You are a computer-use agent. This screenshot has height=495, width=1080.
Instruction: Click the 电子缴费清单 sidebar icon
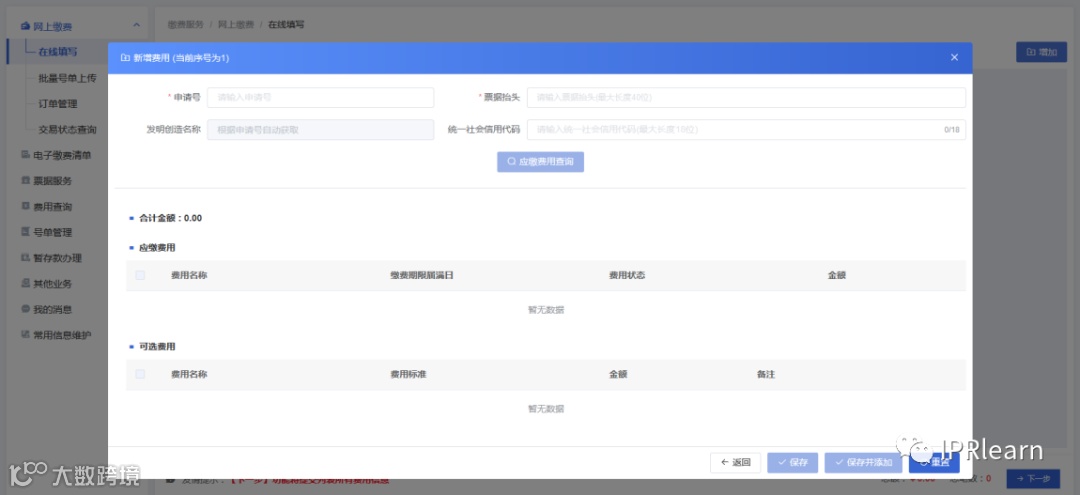point(25,155)
